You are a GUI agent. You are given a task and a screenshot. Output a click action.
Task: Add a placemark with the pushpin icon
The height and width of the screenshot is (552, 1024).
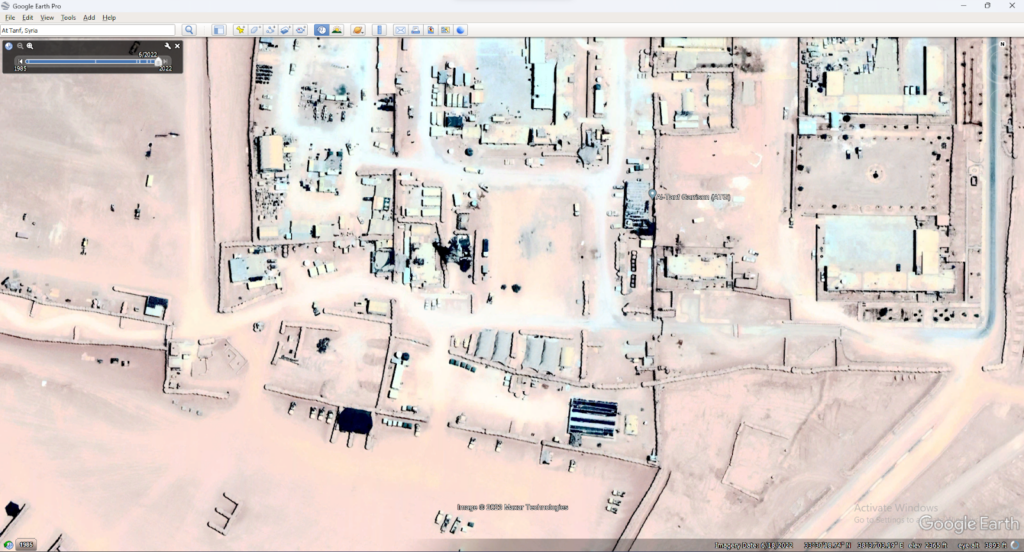[x=240, y=30]
